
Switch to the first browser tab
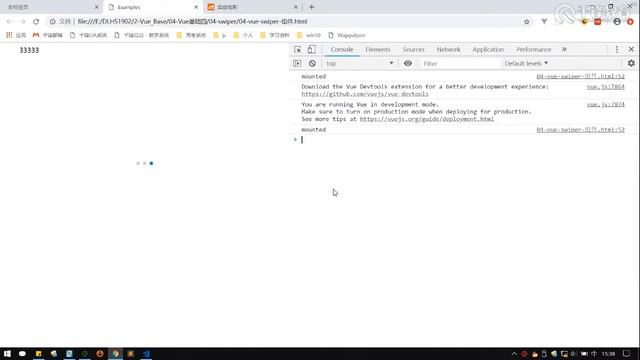[51, 7]
